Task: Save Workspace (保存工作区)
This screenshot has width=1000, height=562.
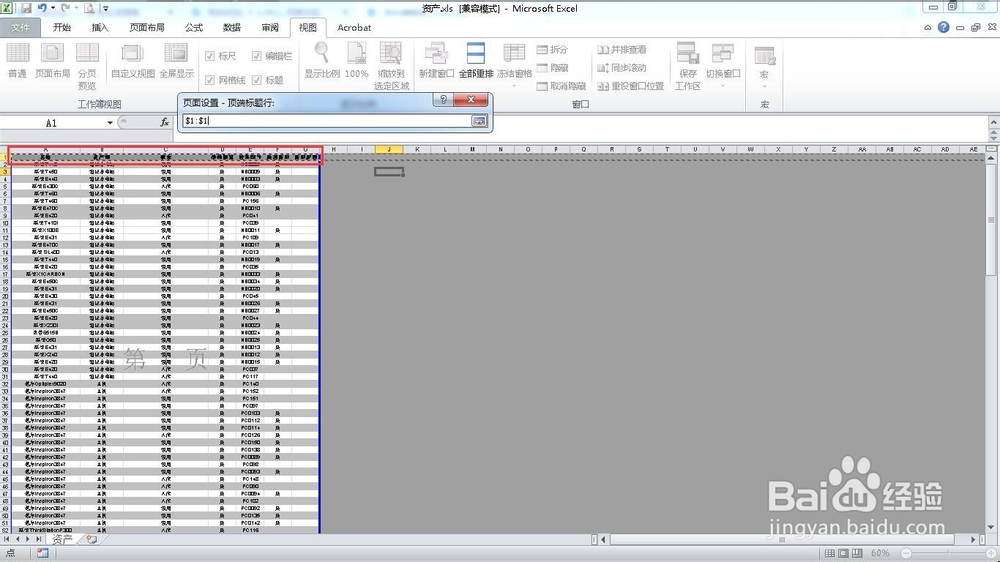Action: pyautogui.click(x=688, y=66)
